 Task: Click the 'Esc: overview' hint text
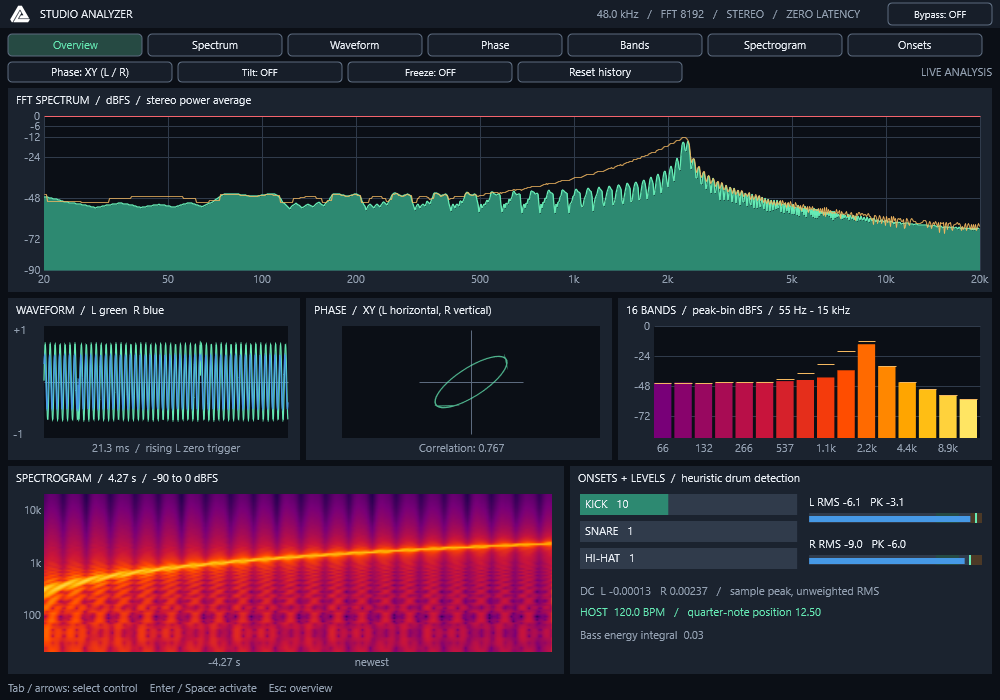pyautogui.click(x=300, y=688)
